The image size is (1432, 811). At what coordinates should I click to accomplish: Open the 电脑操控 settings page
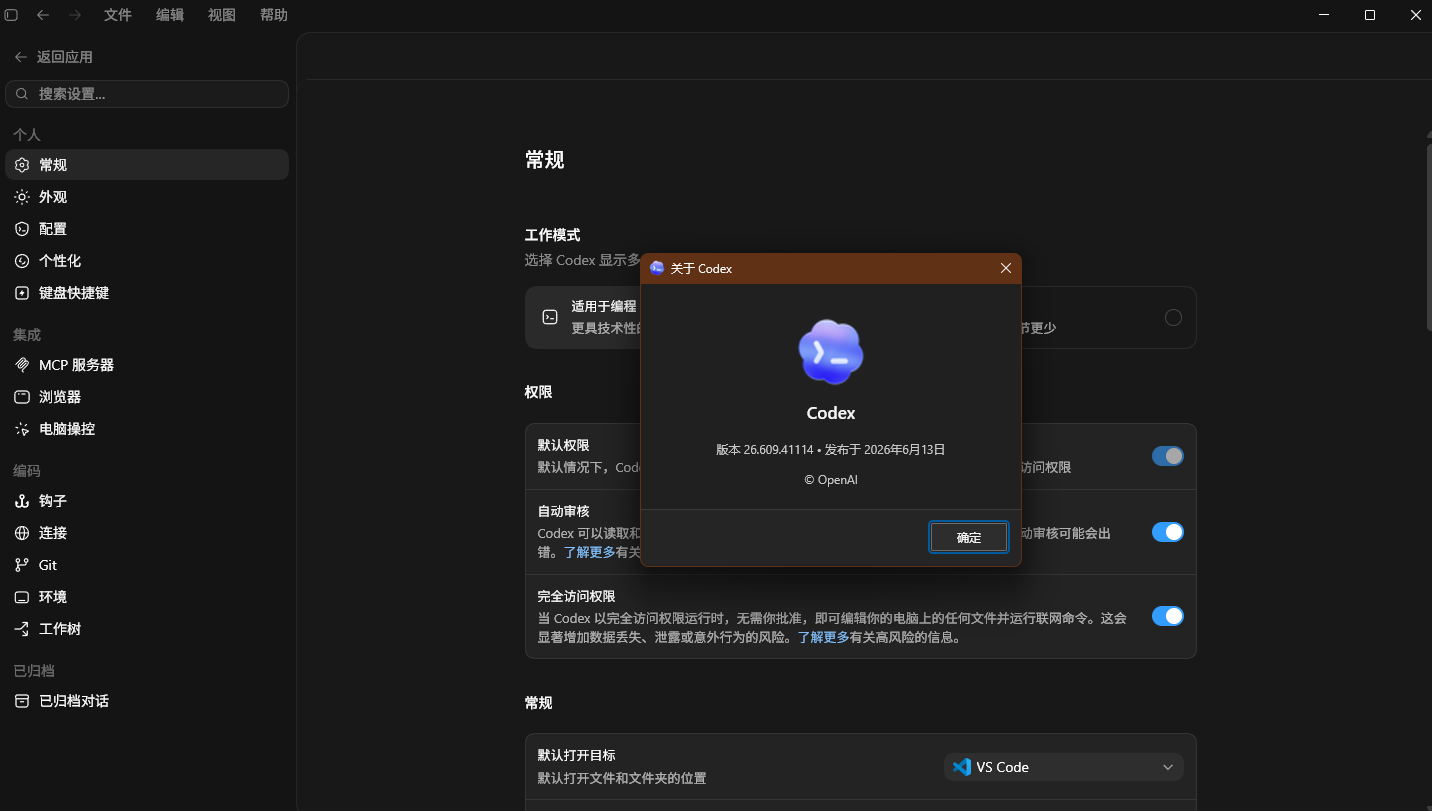pyautogui.click(x=147, y=429)
